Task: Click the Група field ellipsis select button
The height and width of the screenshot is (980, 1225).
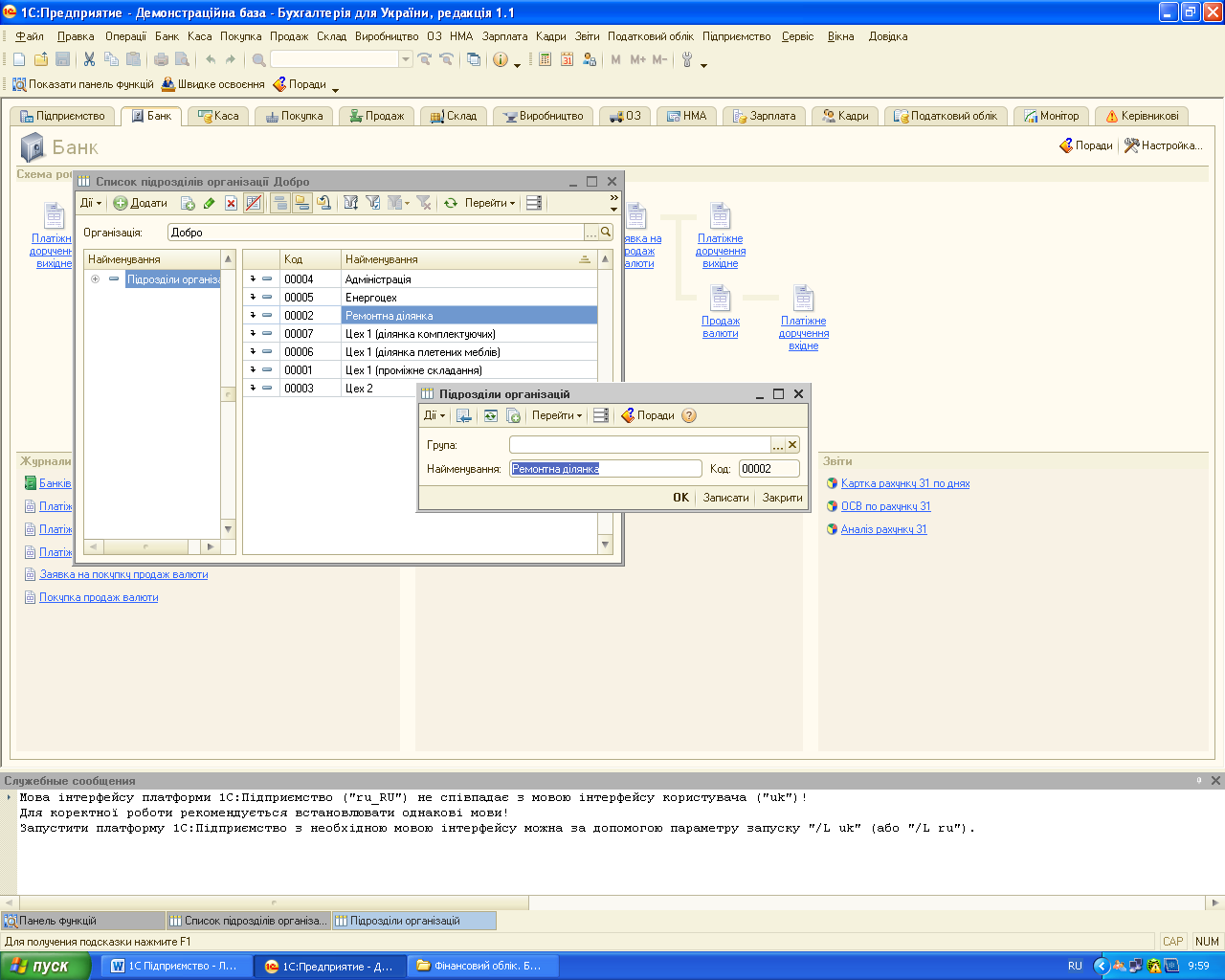Action: [778, 445]
